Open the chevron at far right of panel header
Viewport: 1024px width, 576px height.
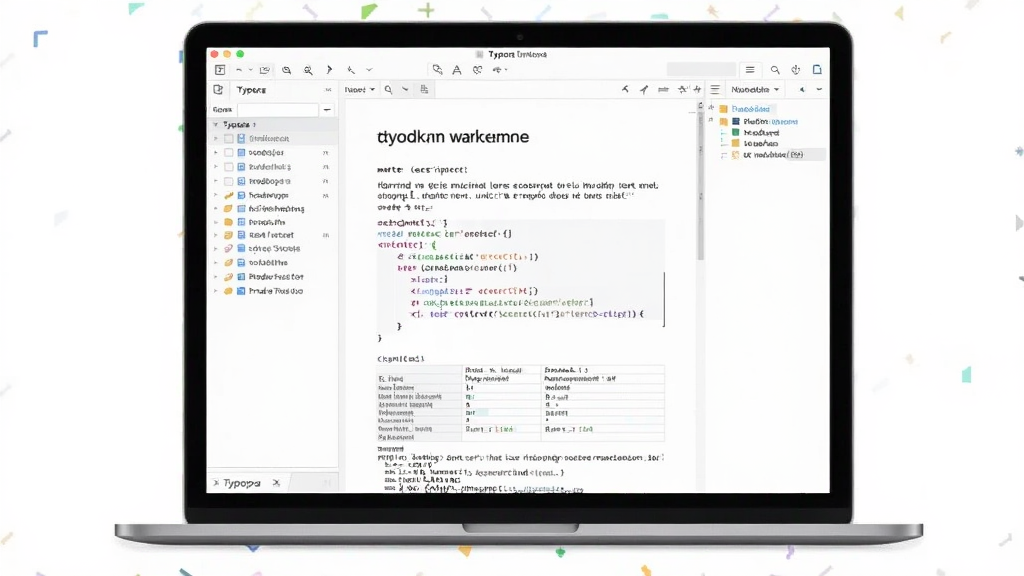[x=819, y=89]
